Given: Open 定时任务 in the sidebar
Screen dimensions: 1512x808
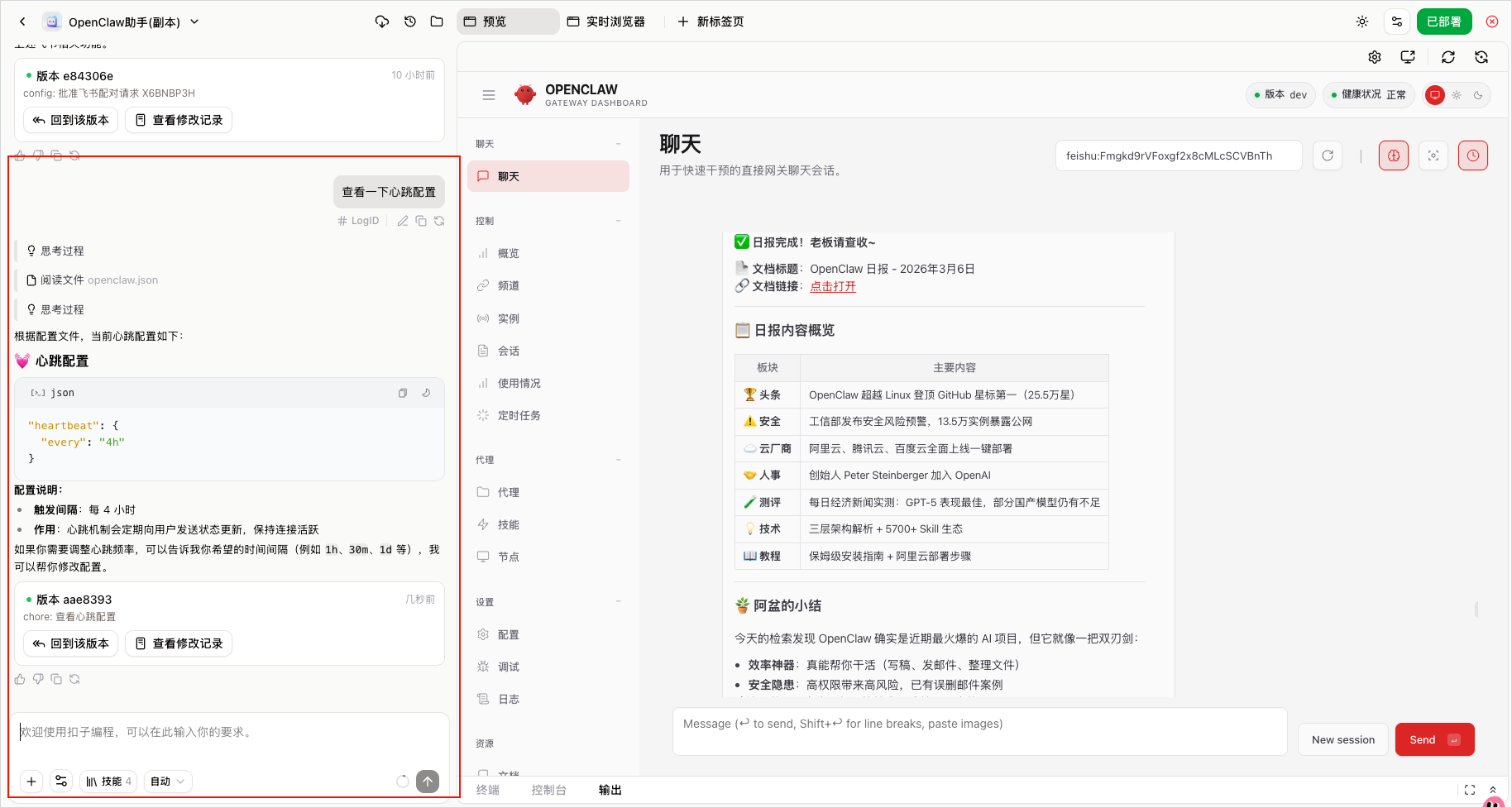Looking at the screenshot, I should point(548,415).
